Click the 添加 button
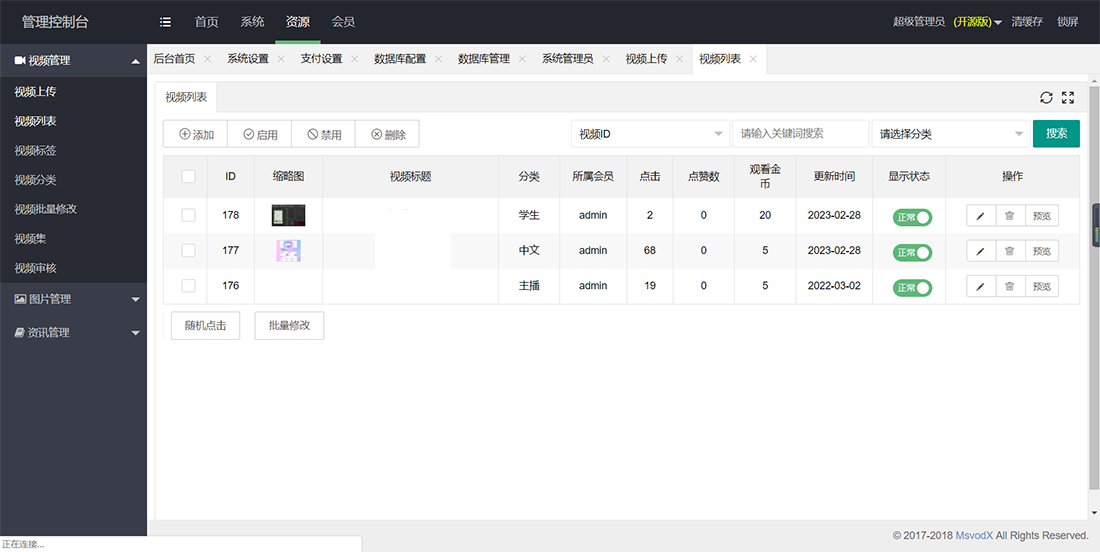This screenshot has width=1100, height=552. pyautogui.click(x=196, y=134)
